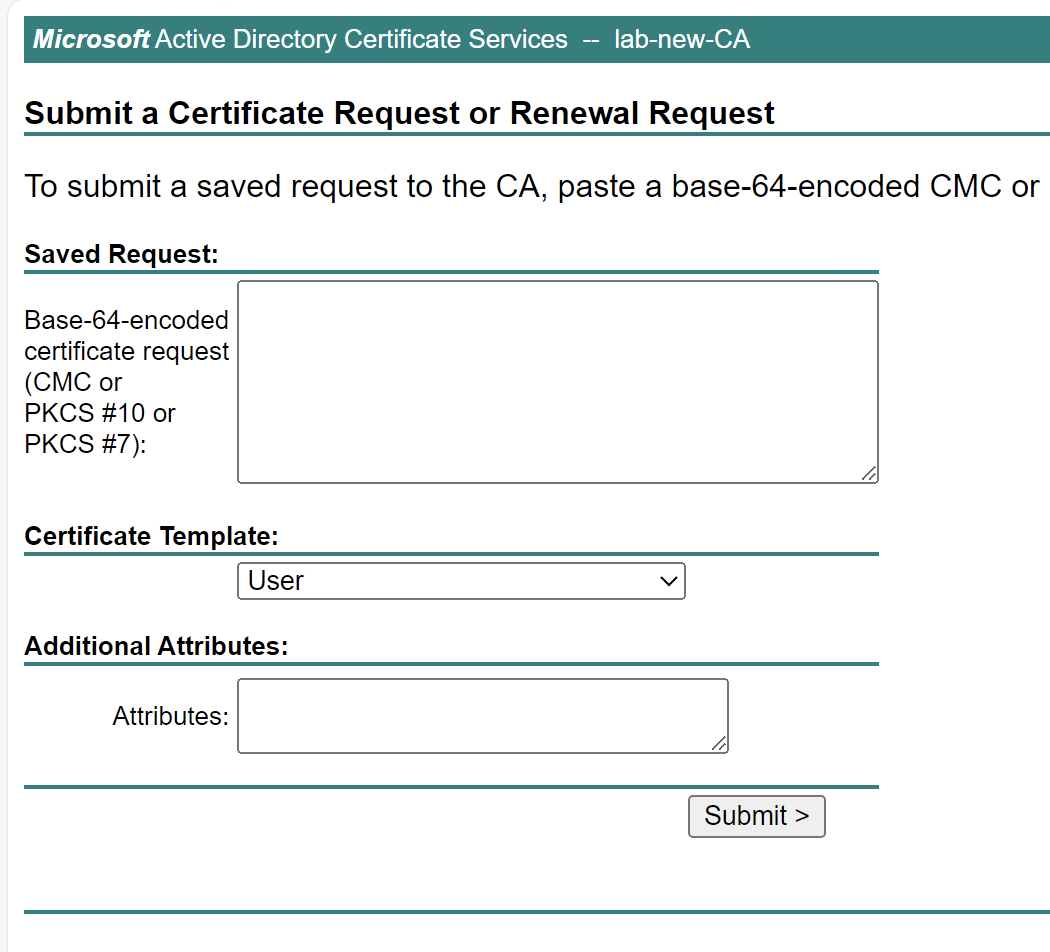Click the 'Saved Request:' section label
This screenshot has height=952, width=1050.
[x=121, y=254]
